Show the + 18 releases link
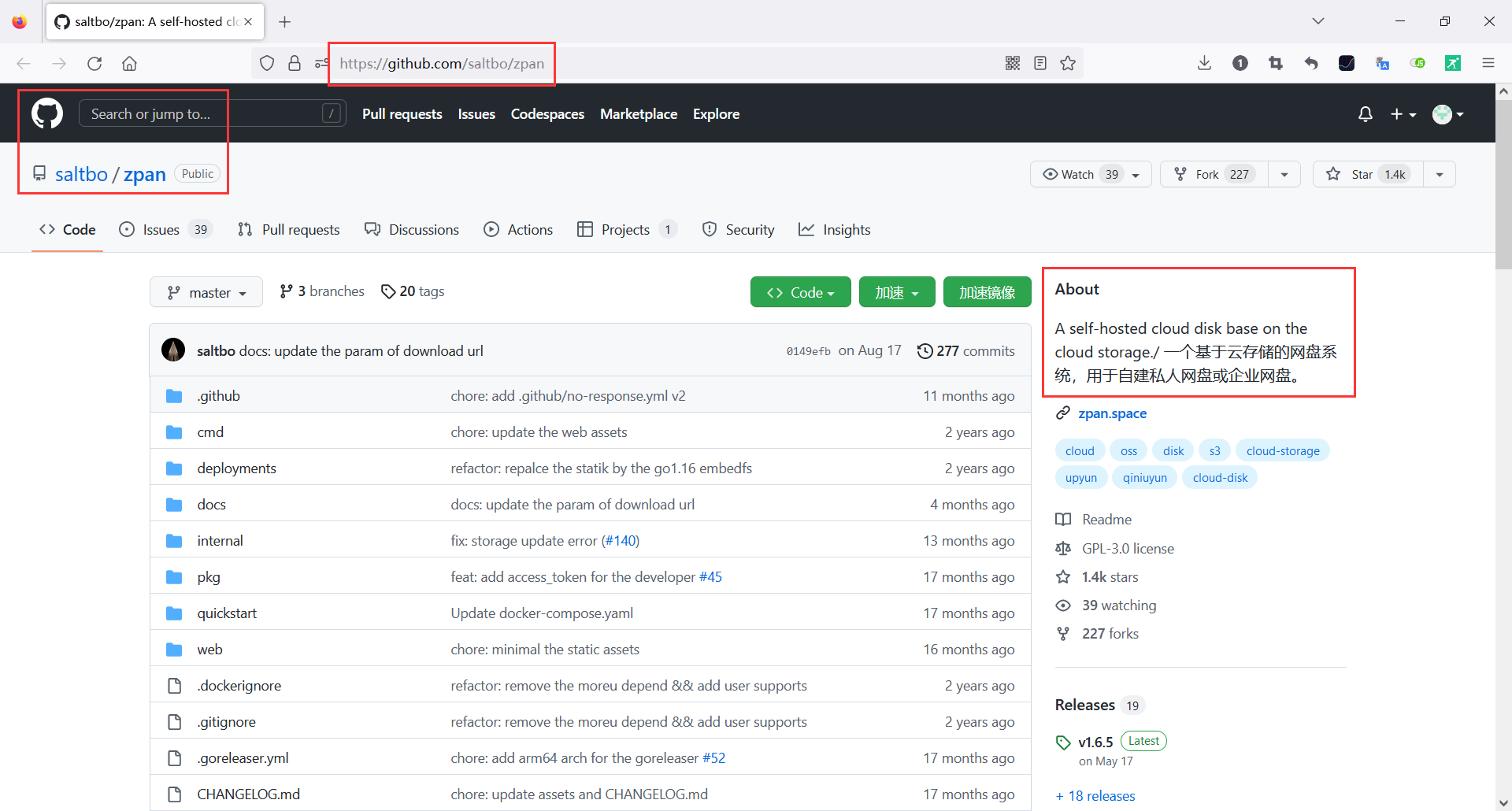The width and height of the screenshot is (1512, 811). [x=1095, y=796]
